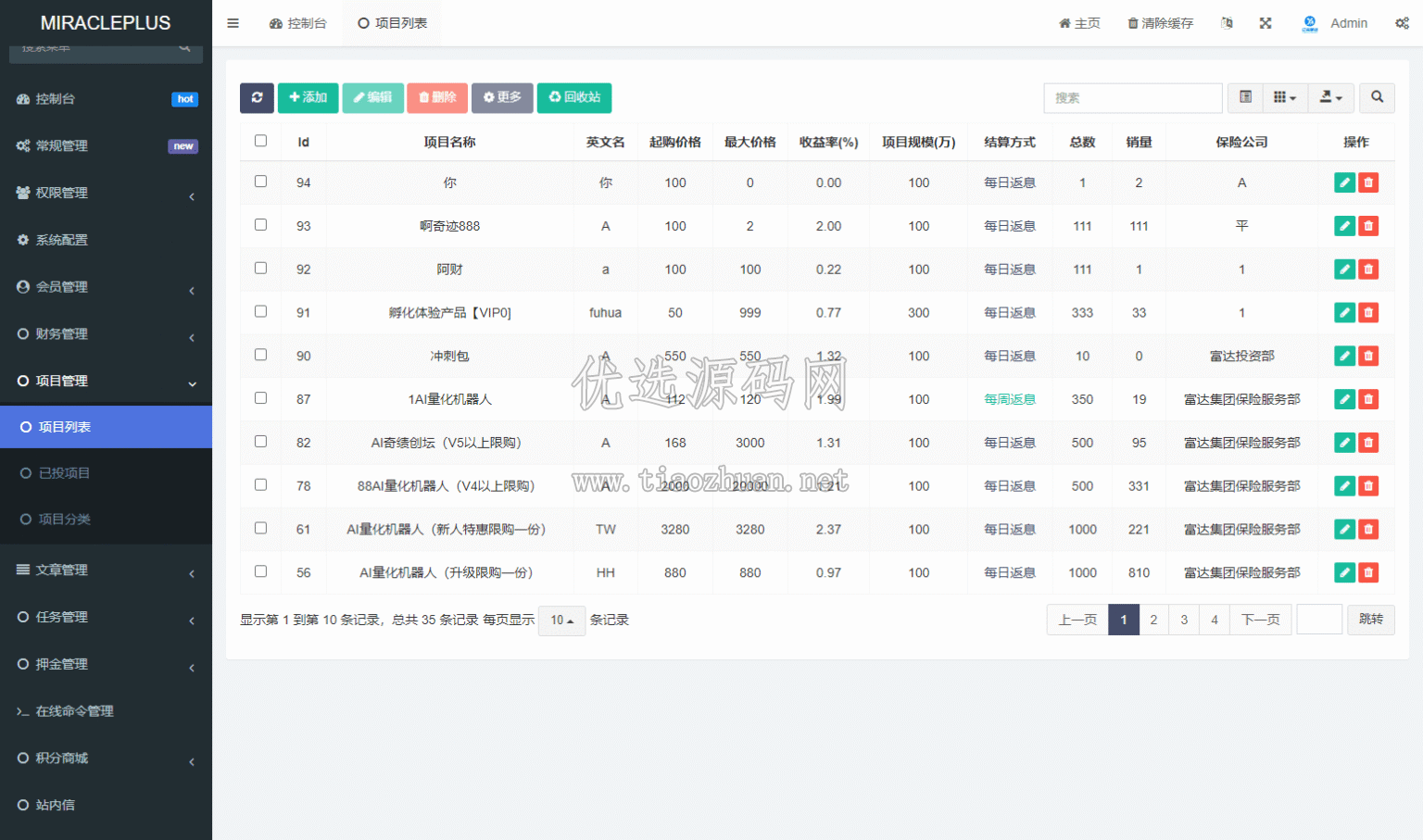Click the 更多 more button

502,97
